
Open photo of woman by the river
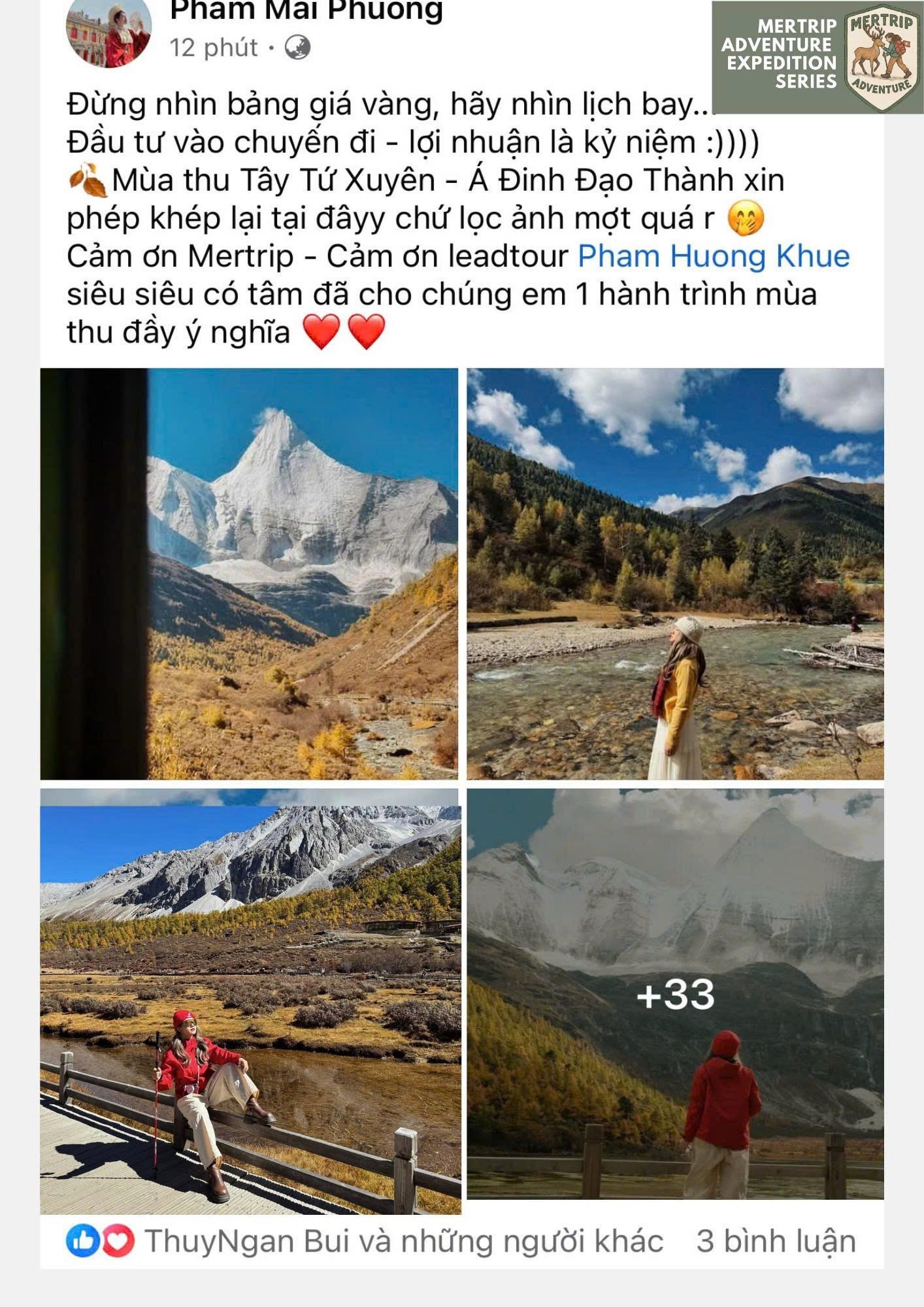(x=675, y=574)
